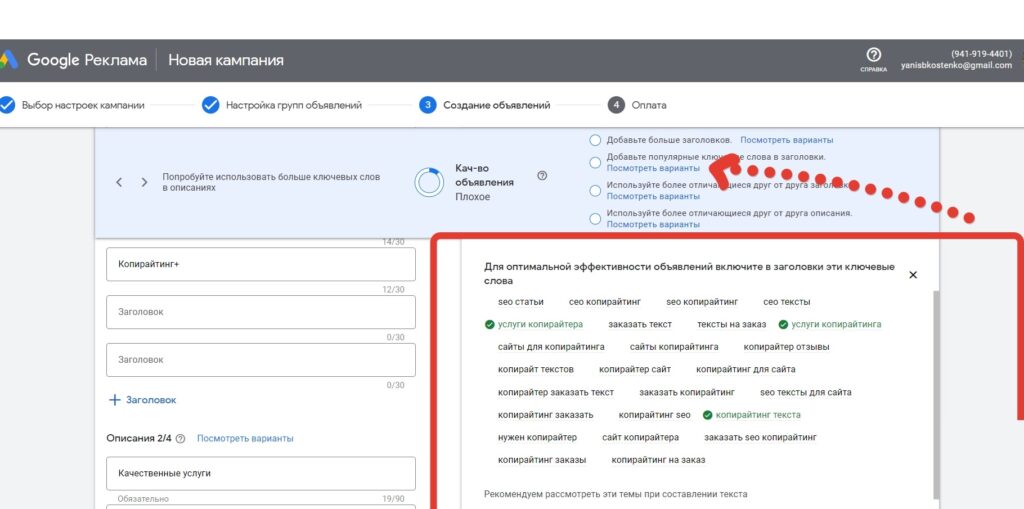Click Посмотреть варианты next to Описания
This screenshot has width=1024, height=509.
pyautogui.click(x=245, y=438)
